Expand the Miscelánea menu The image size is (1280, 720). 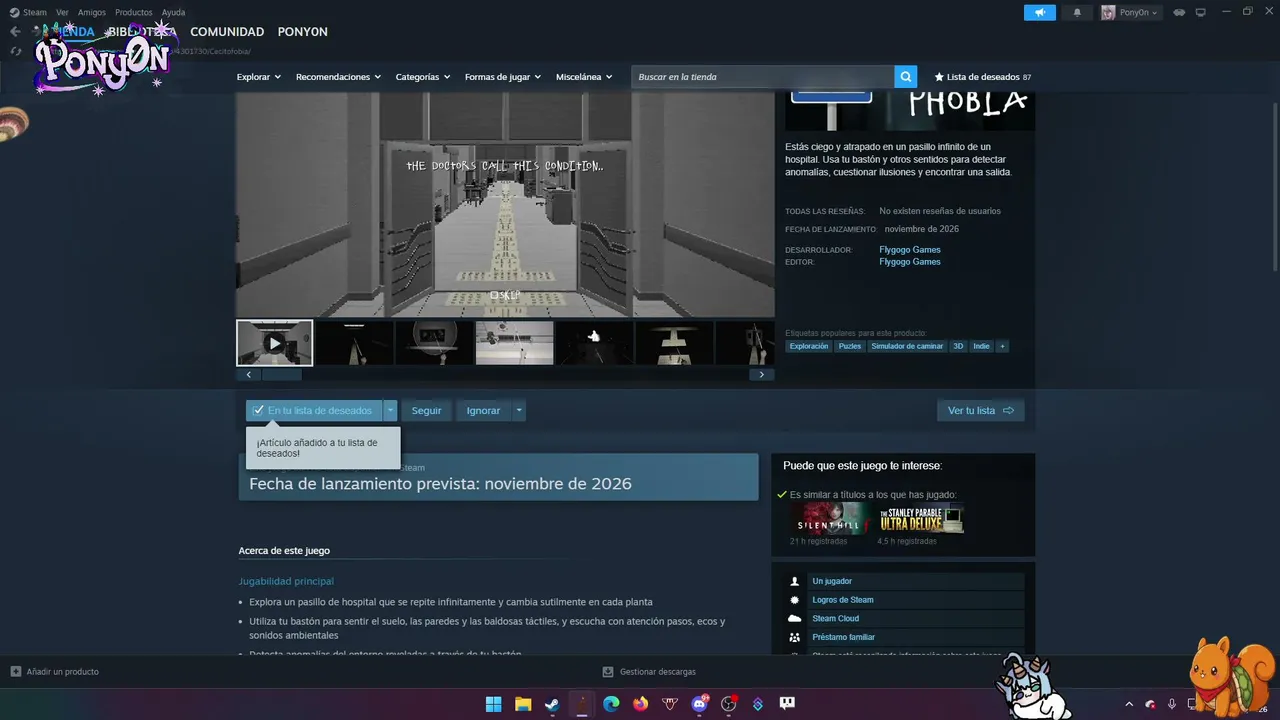point(584,77)
